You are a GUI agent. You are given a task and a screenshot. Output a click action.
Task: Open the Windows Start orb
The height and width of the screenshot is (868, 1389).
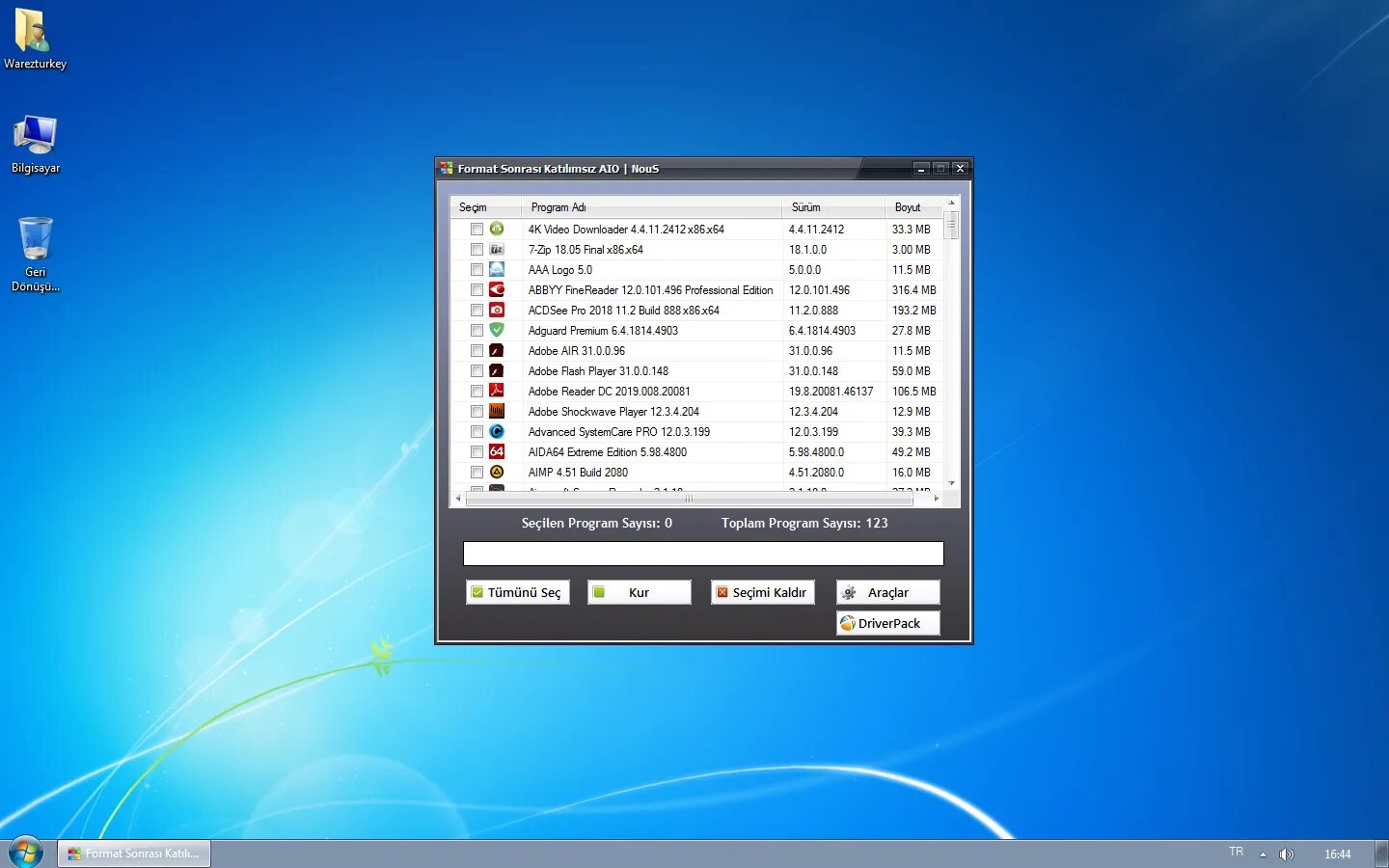(25, 853)
